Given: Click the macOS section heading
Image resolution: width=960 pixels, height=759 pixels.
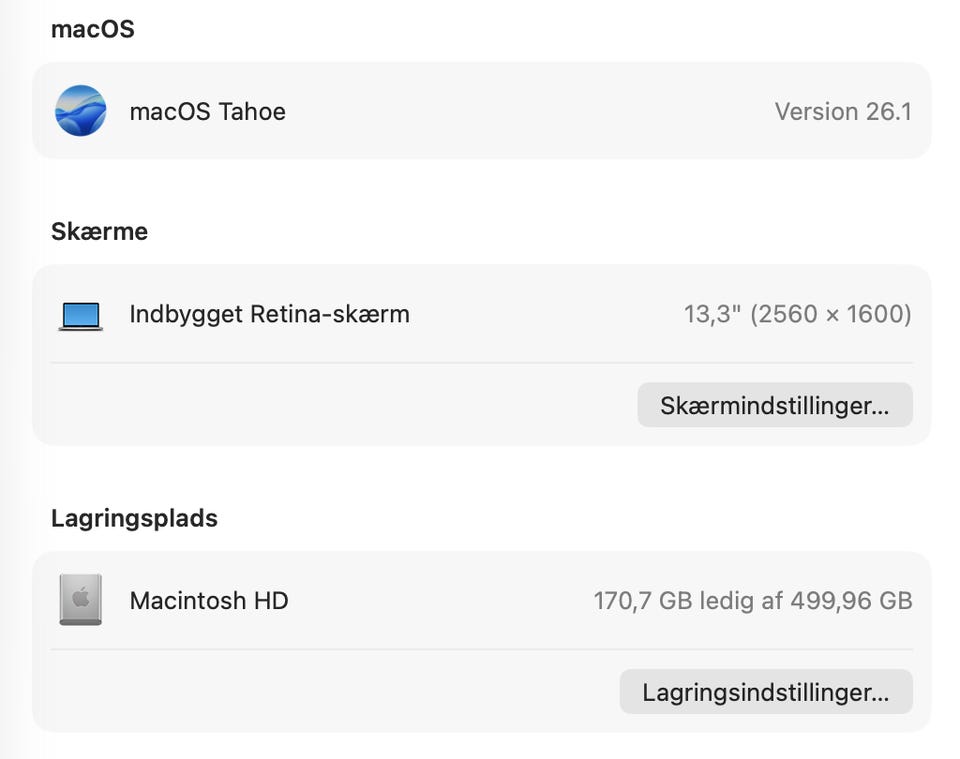Looking at the screenshot, I should pos(92,29).
